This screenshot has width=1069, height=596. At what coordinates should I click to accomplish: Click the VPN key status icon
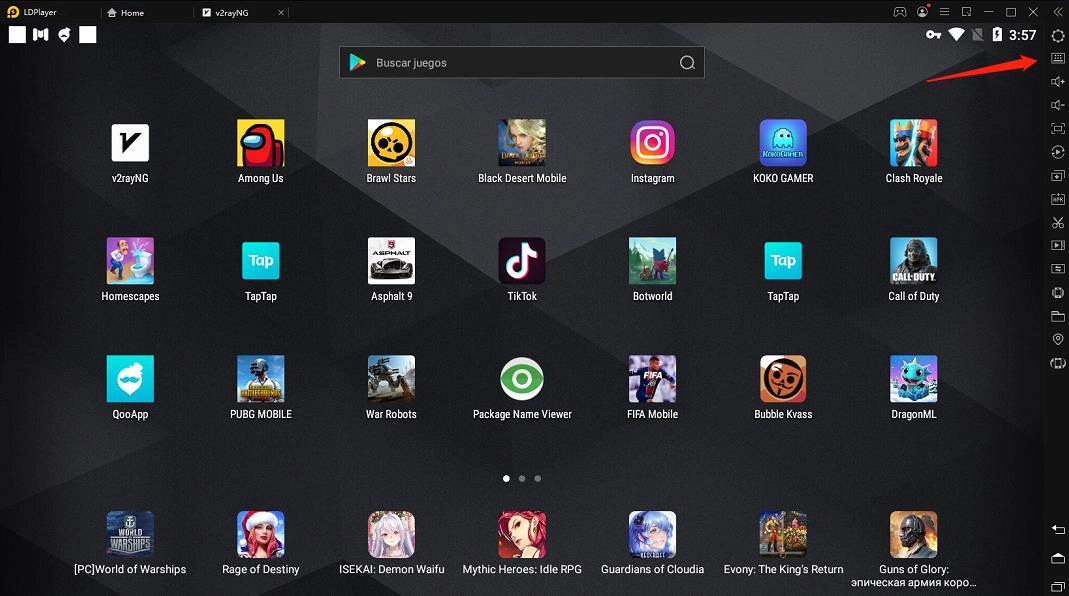(933, 35)
